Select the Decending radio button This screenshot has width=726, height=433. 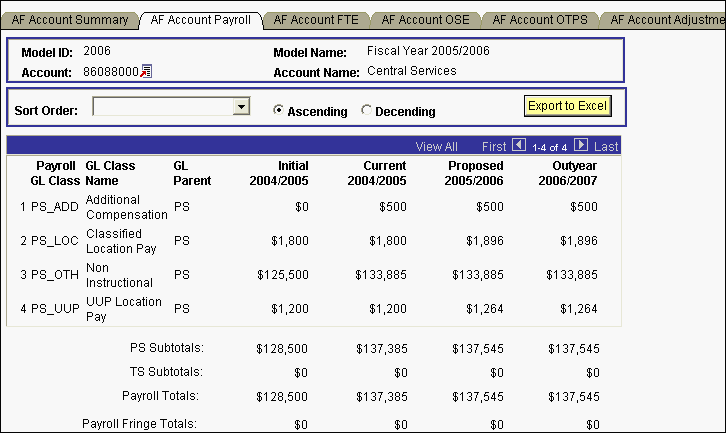[x=366, y=111]
